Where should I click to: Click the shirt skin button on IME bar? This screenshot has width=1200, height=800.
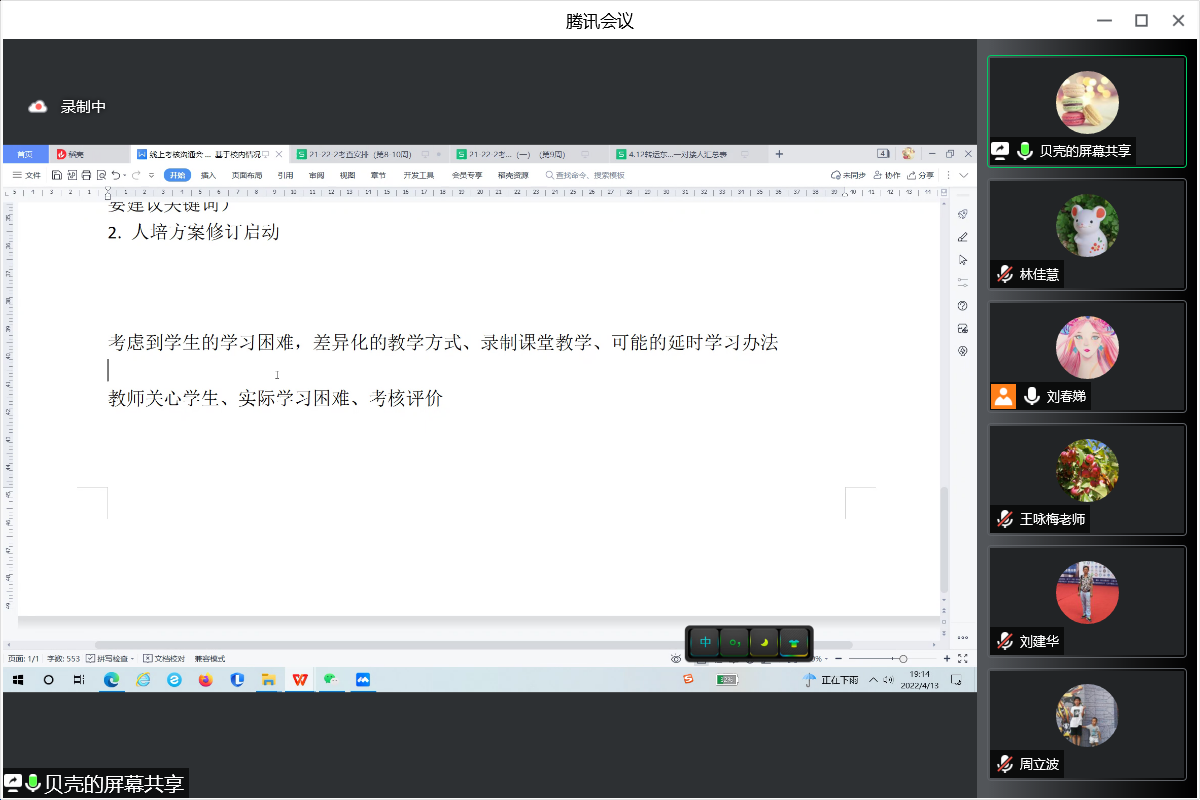794,642
